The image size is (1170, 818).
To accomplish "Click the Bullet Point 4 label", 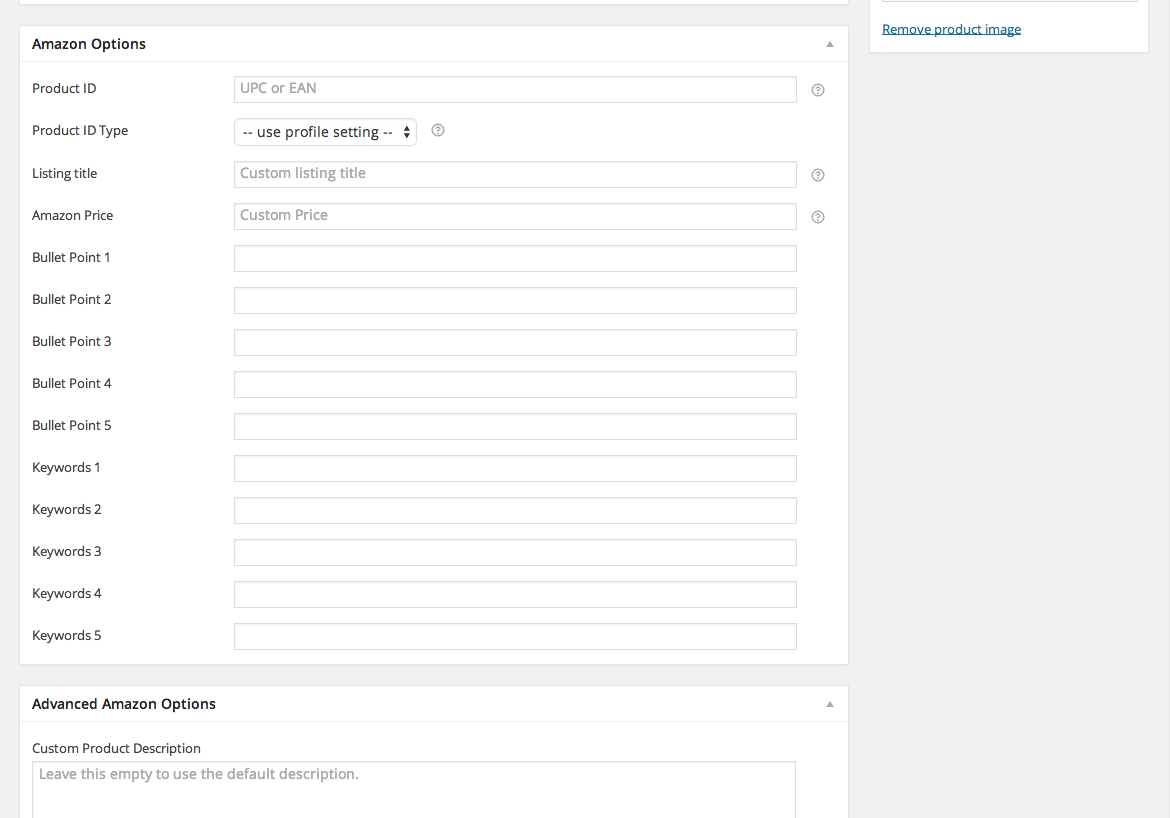I will [72, 383].
